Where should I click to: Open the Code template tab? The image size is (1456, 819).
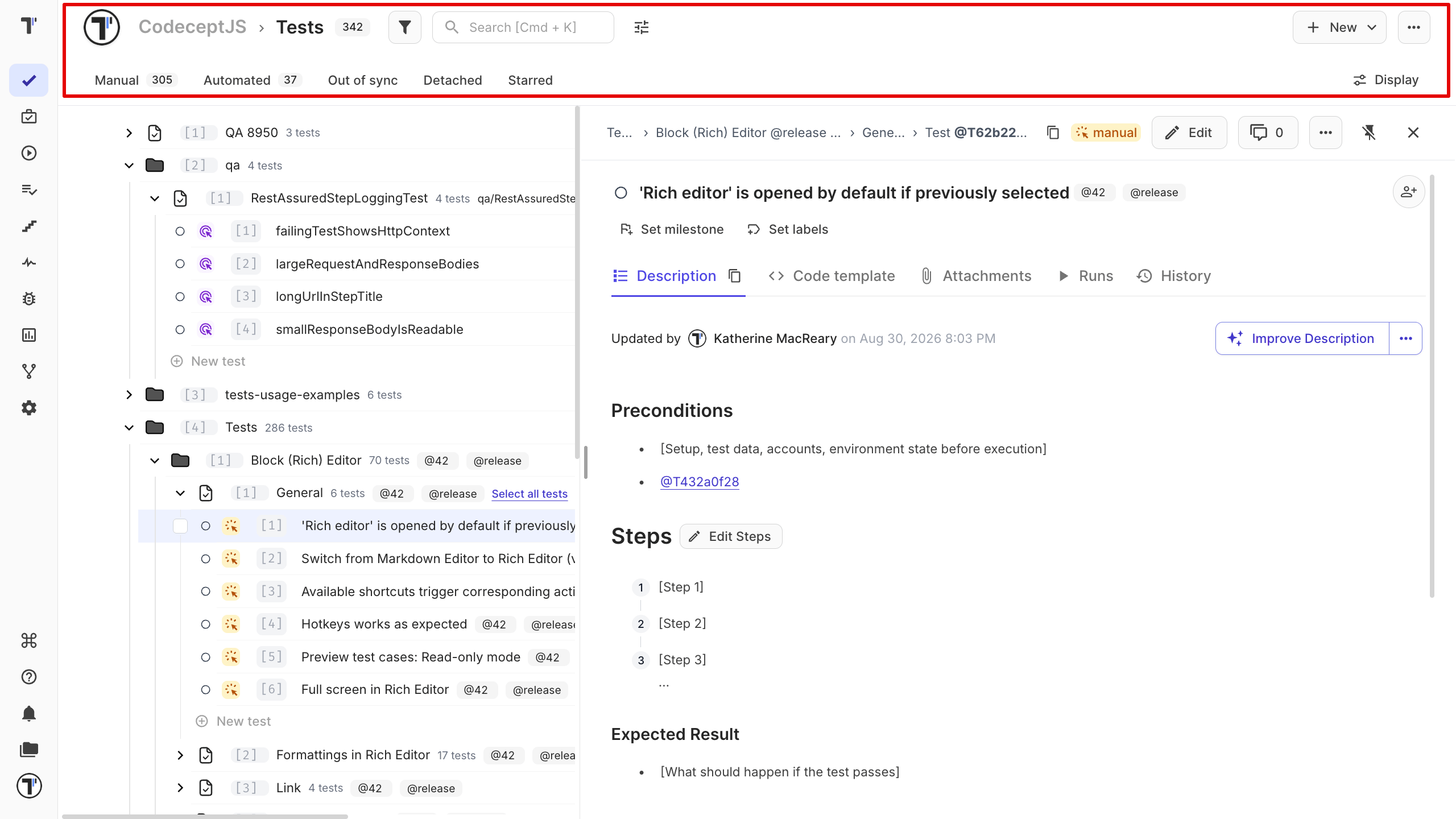pos(832,276)
